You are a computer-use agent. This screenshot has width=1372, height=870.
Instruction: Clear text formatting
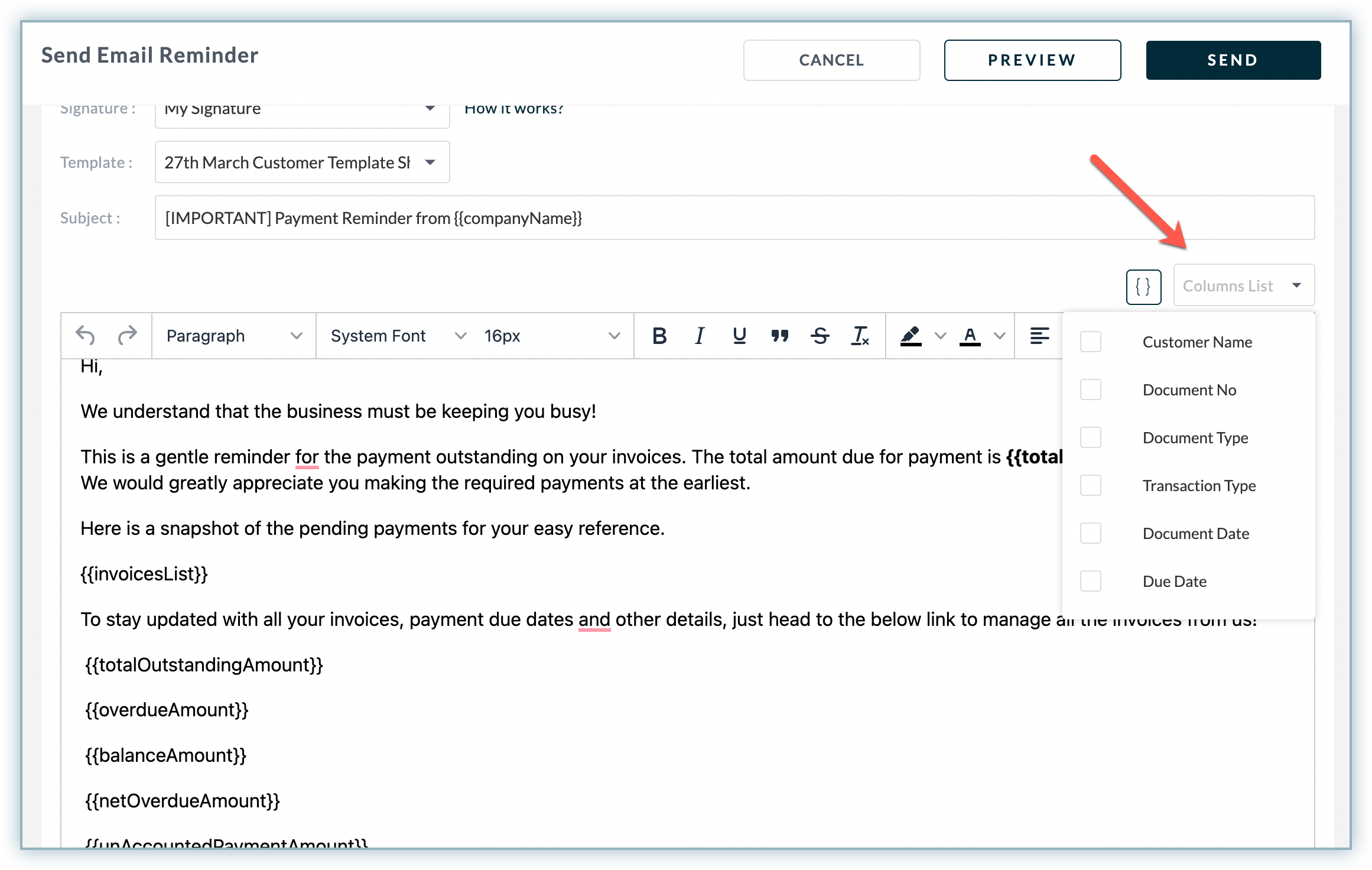point(860,336)
